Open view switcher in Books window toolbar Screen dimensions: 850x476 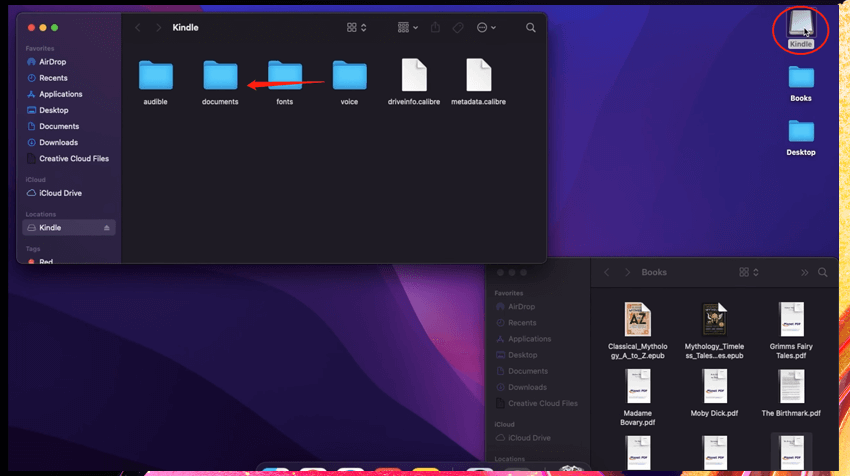pos(749,273)
